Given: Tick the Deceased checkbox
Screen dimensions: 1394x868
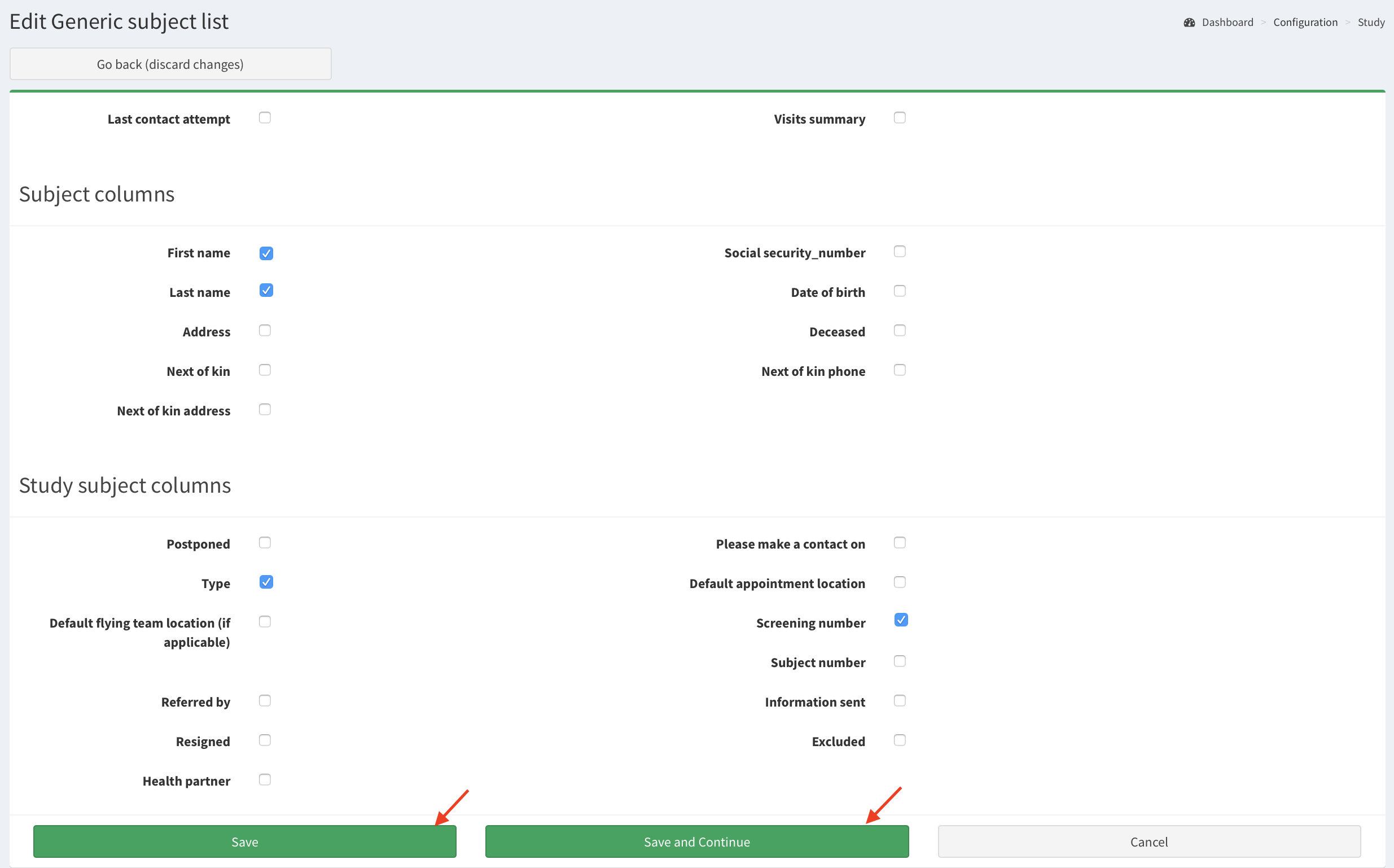Looking at the screenshot, I should [899, 331].
